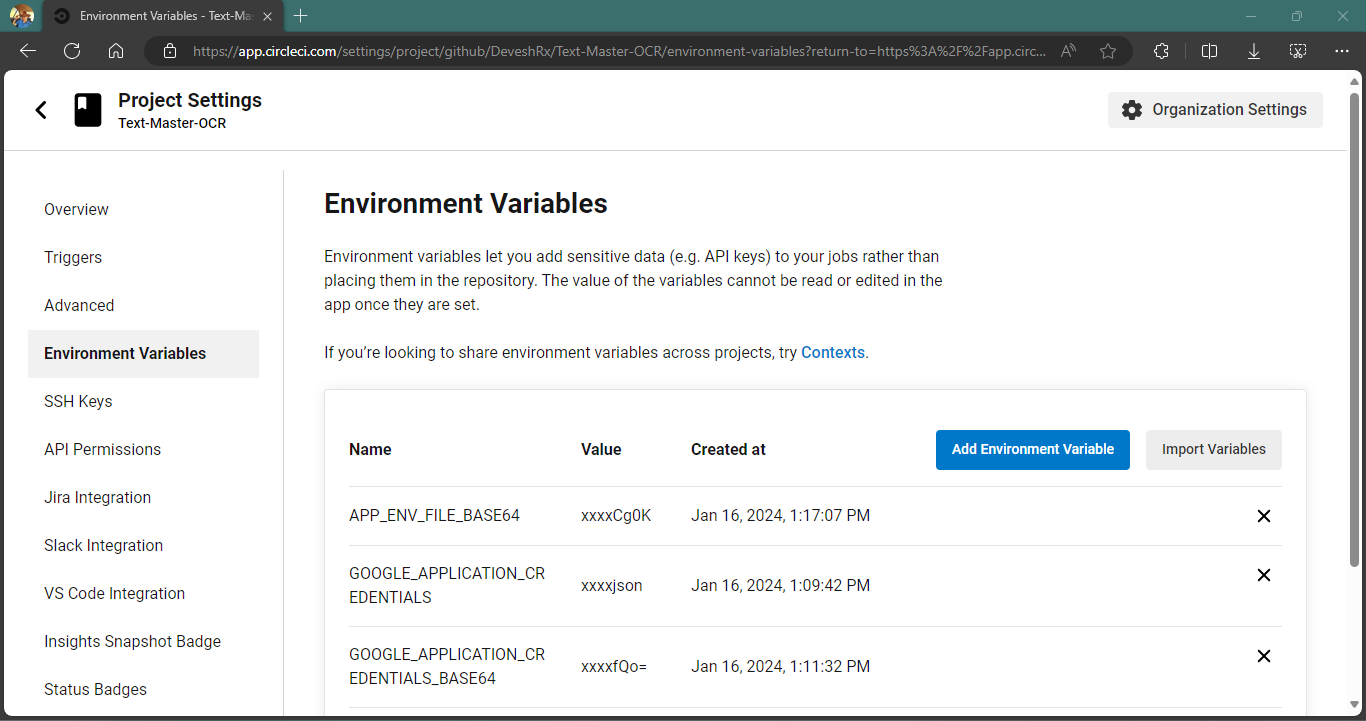Go back using the browser back arrow
The height and width of the screenshot is (721, 1366).
[x=28, y=51]
